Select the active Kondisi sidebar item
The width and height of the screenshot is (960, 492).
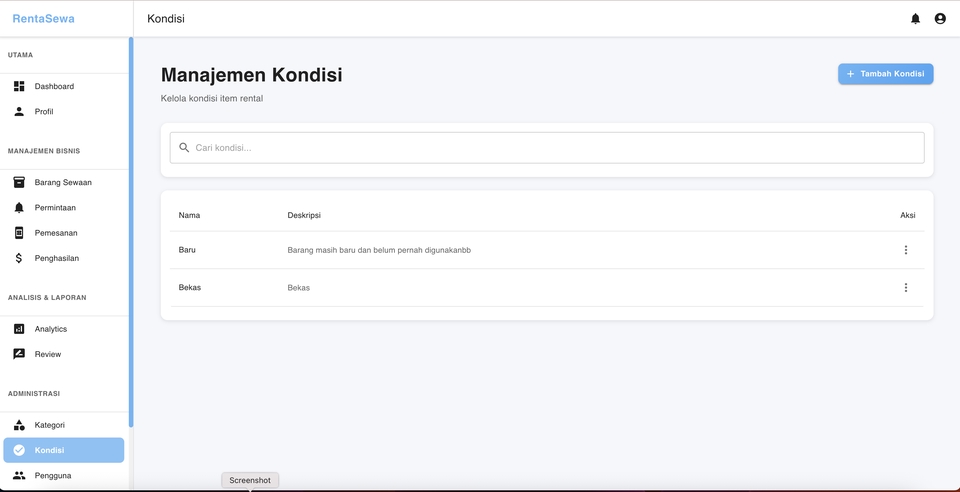(x=64, y=450)
